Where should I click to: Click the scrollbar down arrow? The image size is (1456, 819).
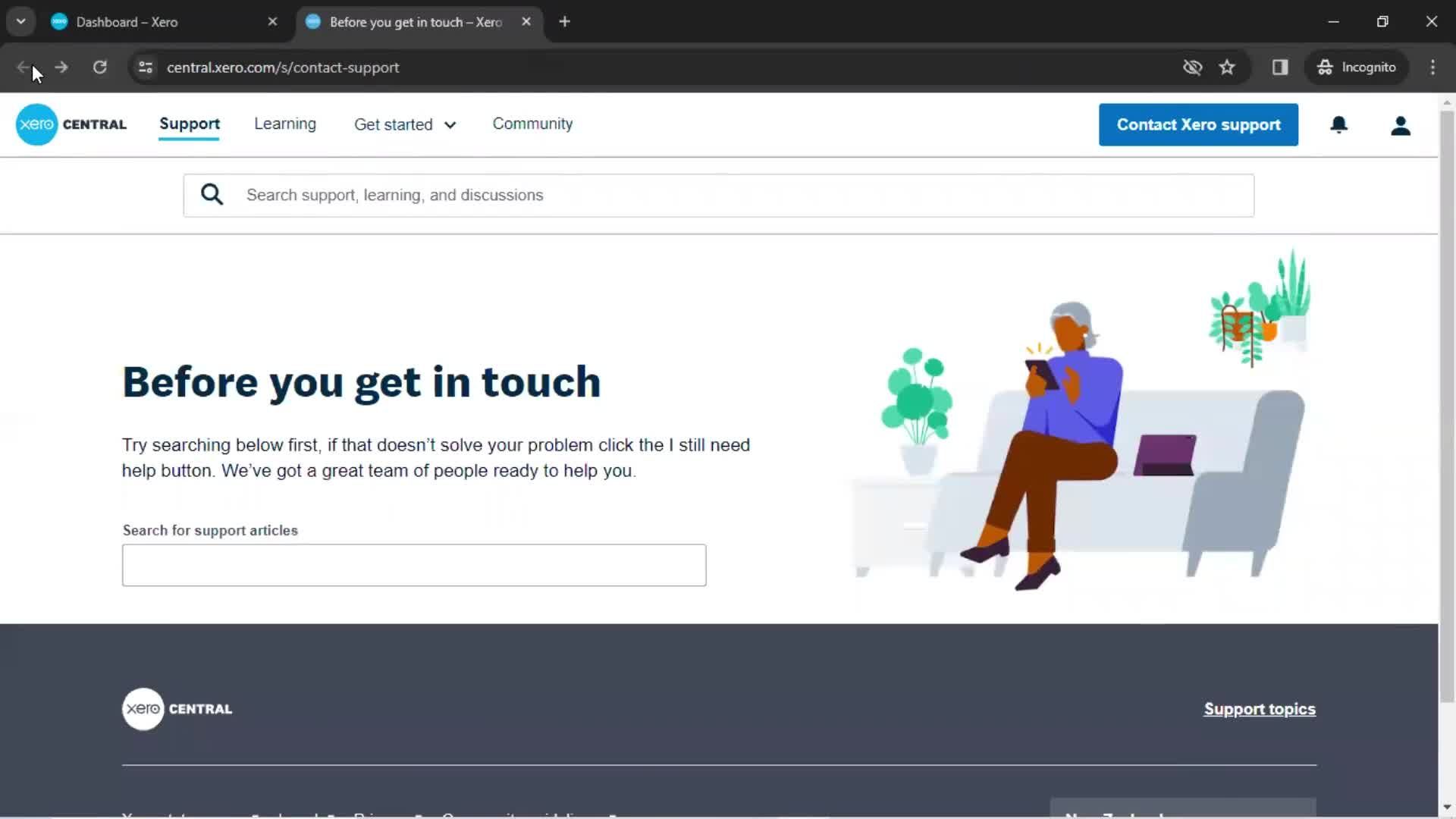tap(1447, 808)
